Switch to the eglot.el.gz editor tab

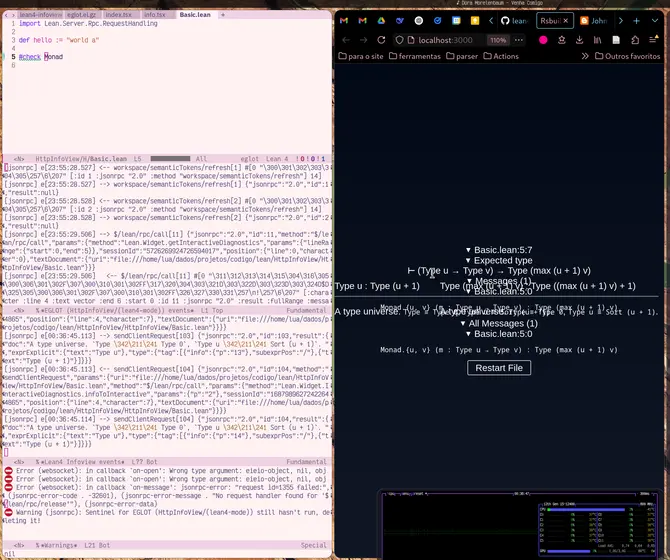(x=80, y=15)
